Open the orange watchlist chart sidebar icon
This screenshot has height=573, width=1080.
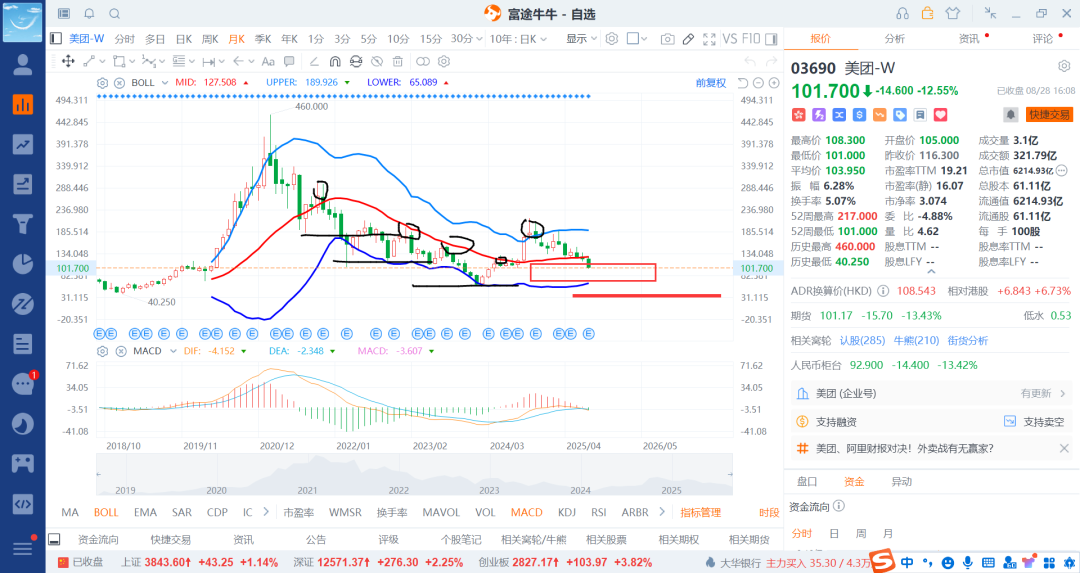23,104
